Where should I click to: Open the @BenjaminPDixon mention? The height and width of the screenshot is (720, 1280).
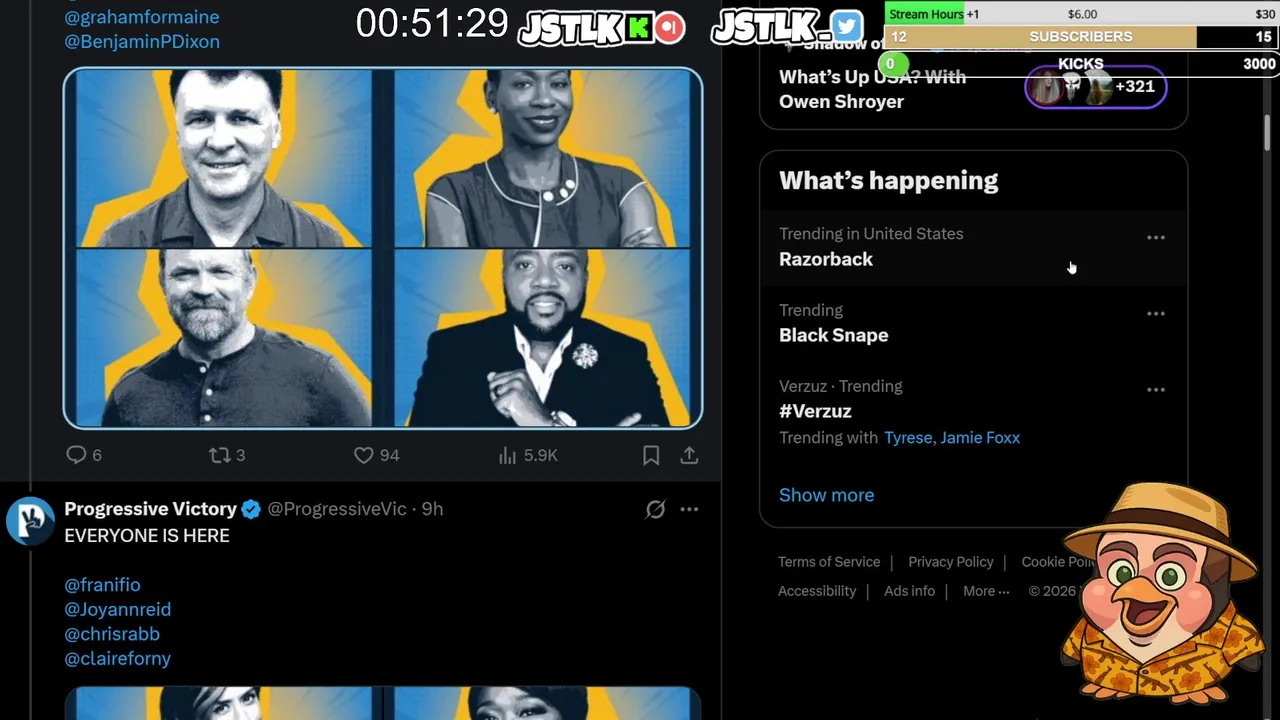point(141,42)
